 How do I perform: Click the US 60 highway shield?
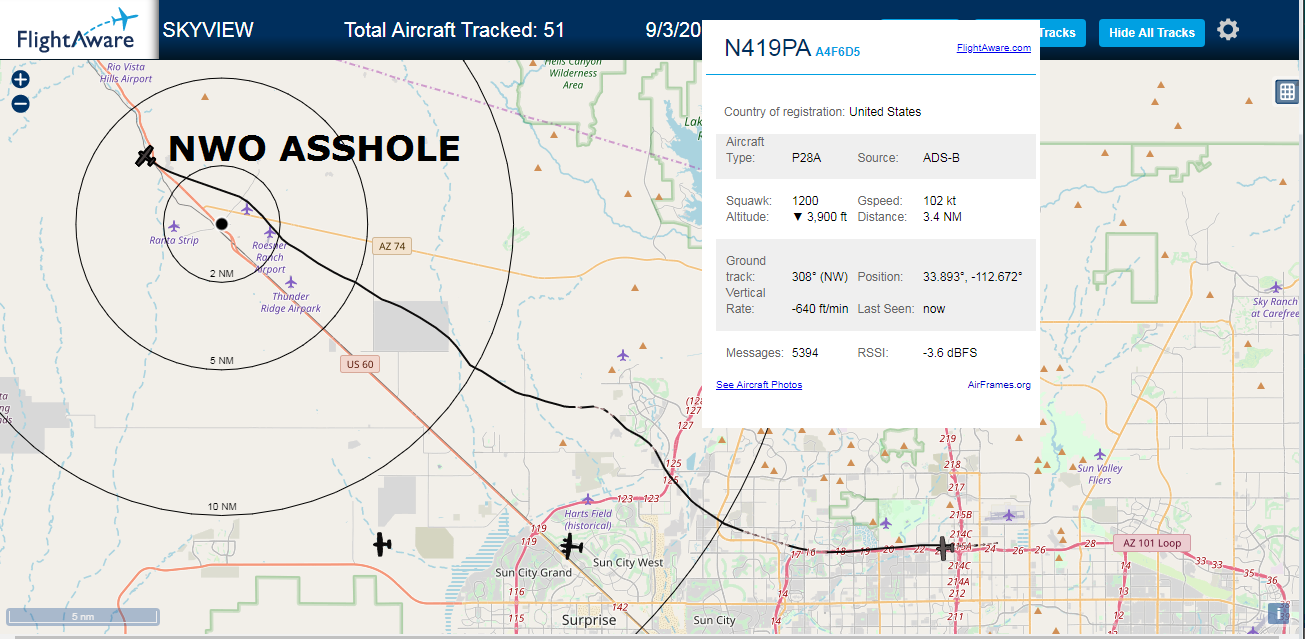359,364
